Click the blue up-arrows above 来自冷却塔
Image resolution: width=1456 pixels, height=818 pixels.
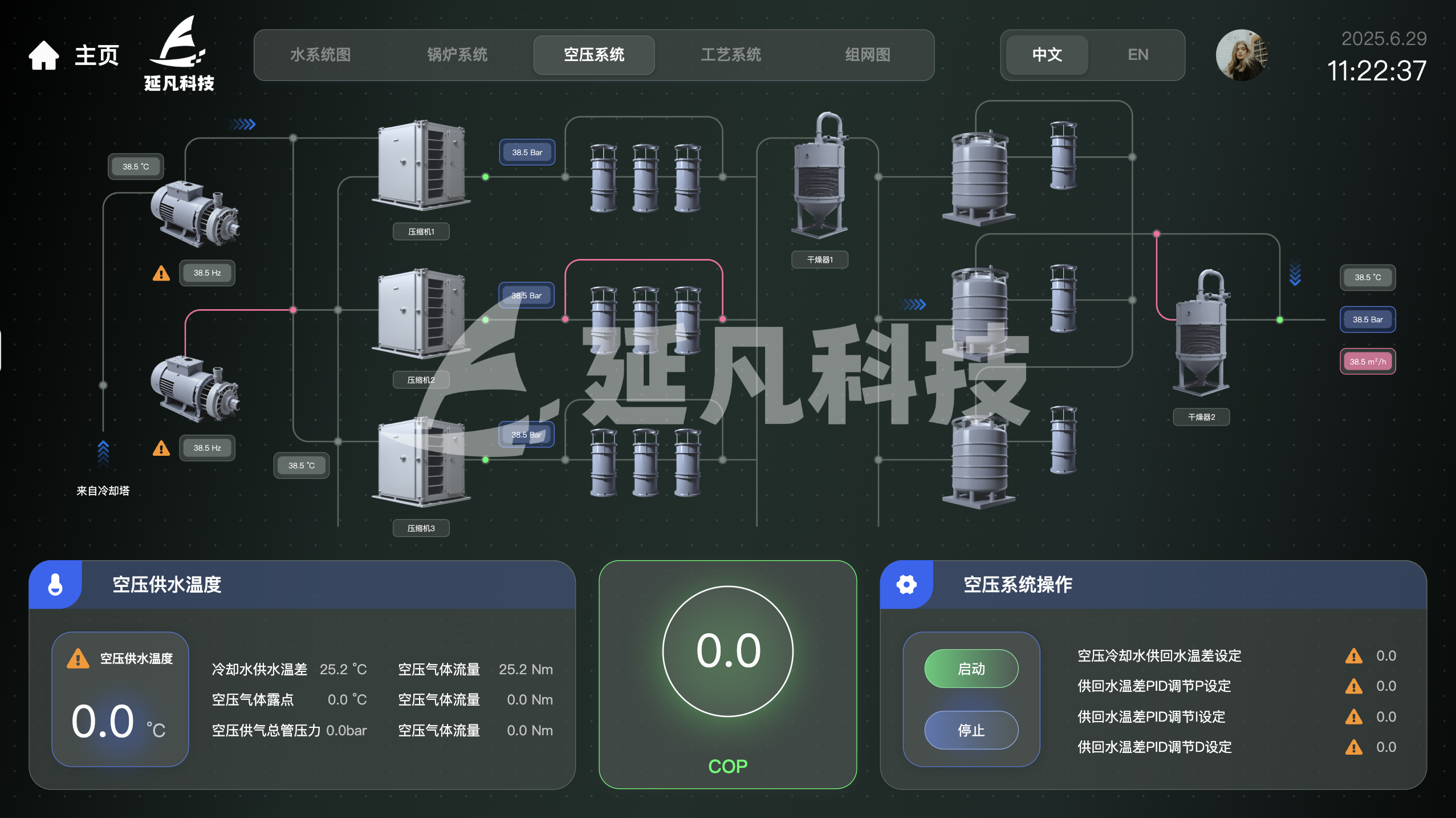point(103,453)
